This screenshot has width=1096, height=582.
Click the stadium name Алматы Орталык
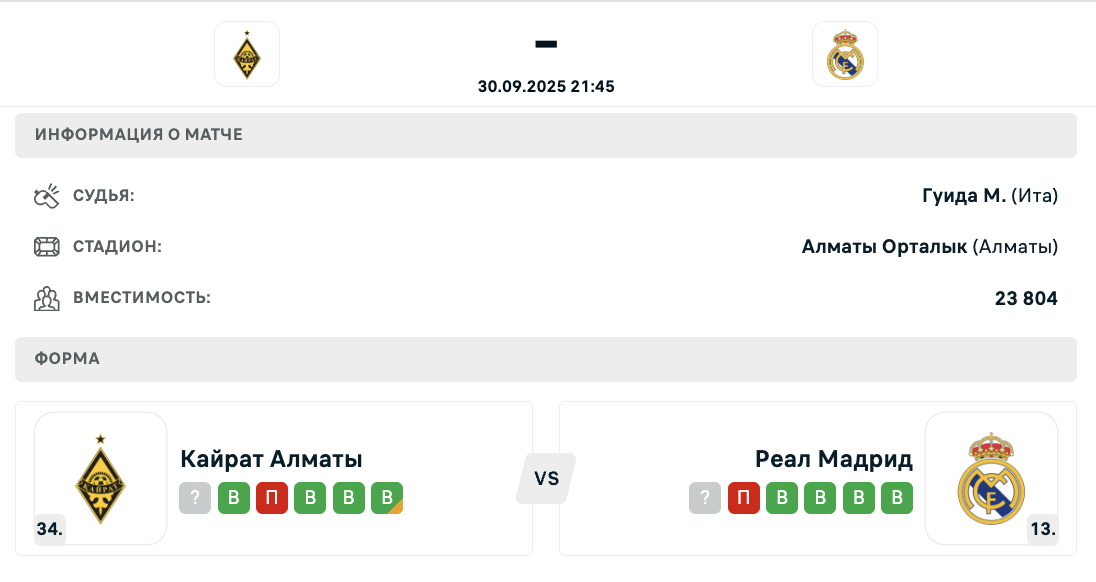(x=884, y=247)
